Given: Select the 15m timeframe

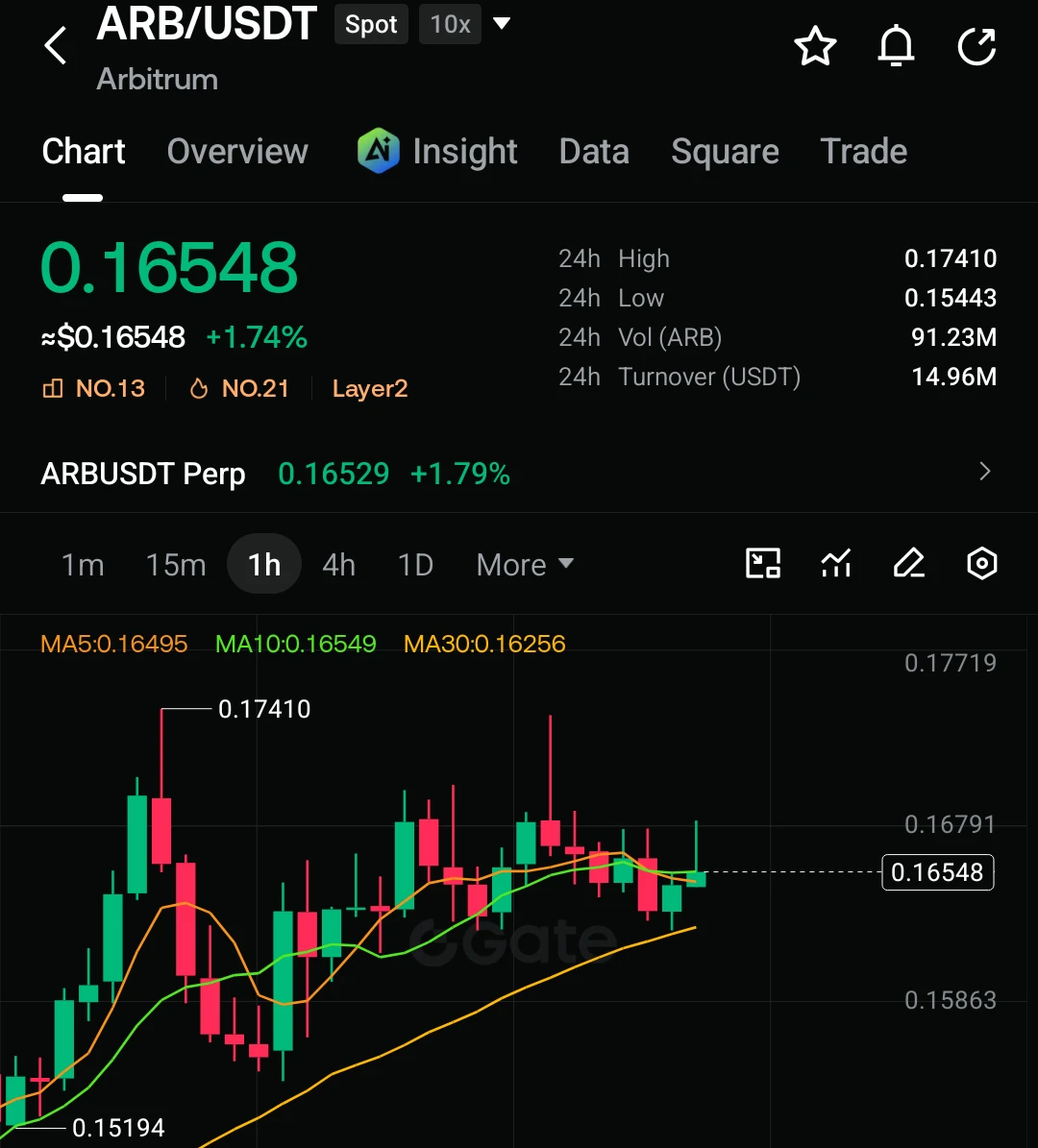Looking at the screenshot, I should tap(176, 565).
